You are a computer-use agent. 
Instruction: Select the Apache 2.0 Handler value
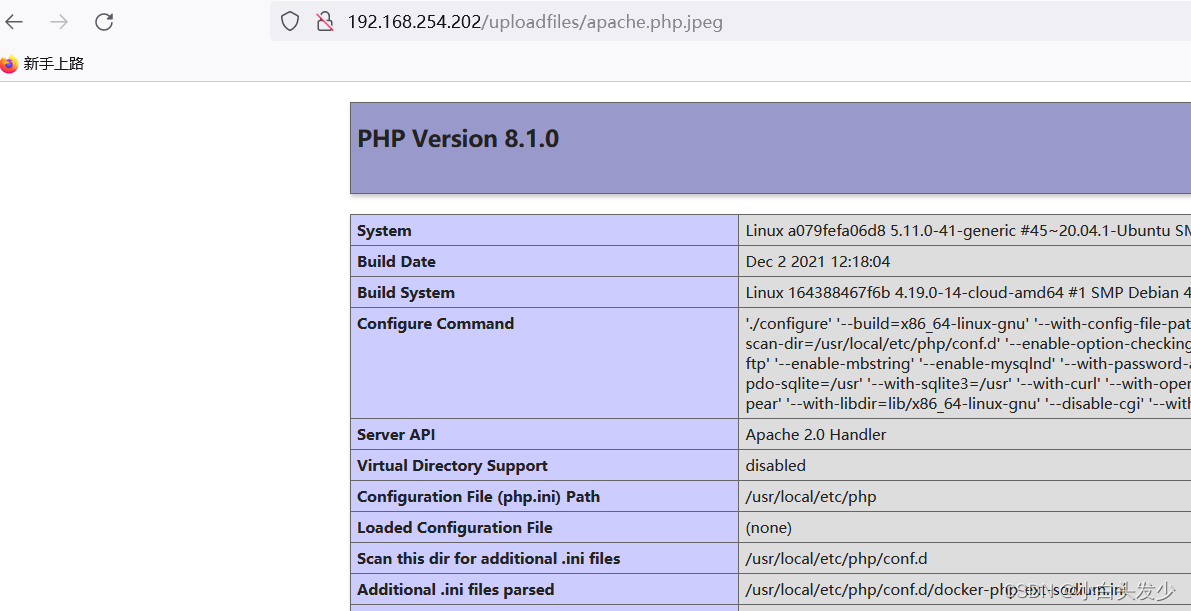816,435
